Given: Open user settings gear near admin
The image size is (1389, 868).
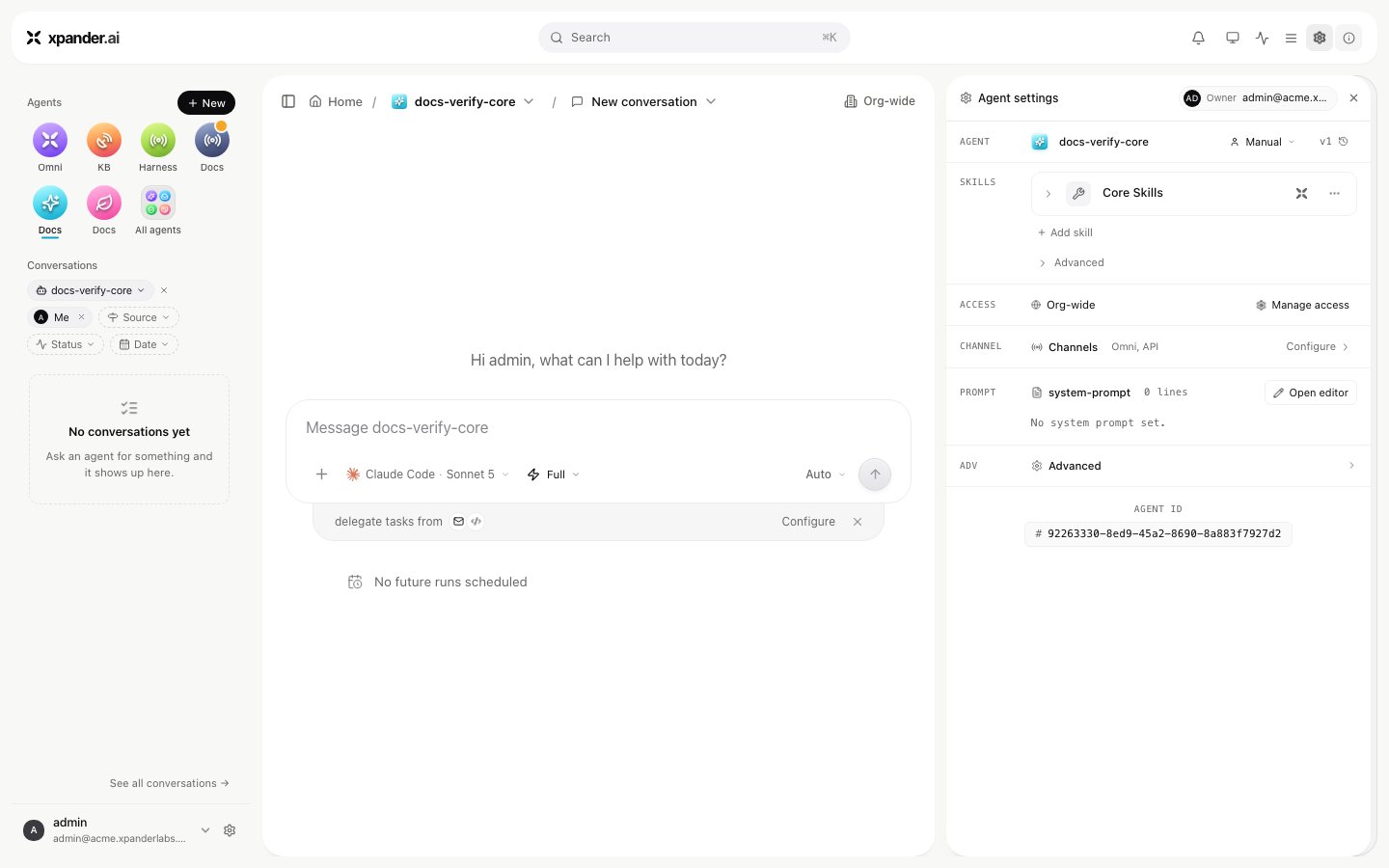Looking at the screenshot, I should [230, 830].
